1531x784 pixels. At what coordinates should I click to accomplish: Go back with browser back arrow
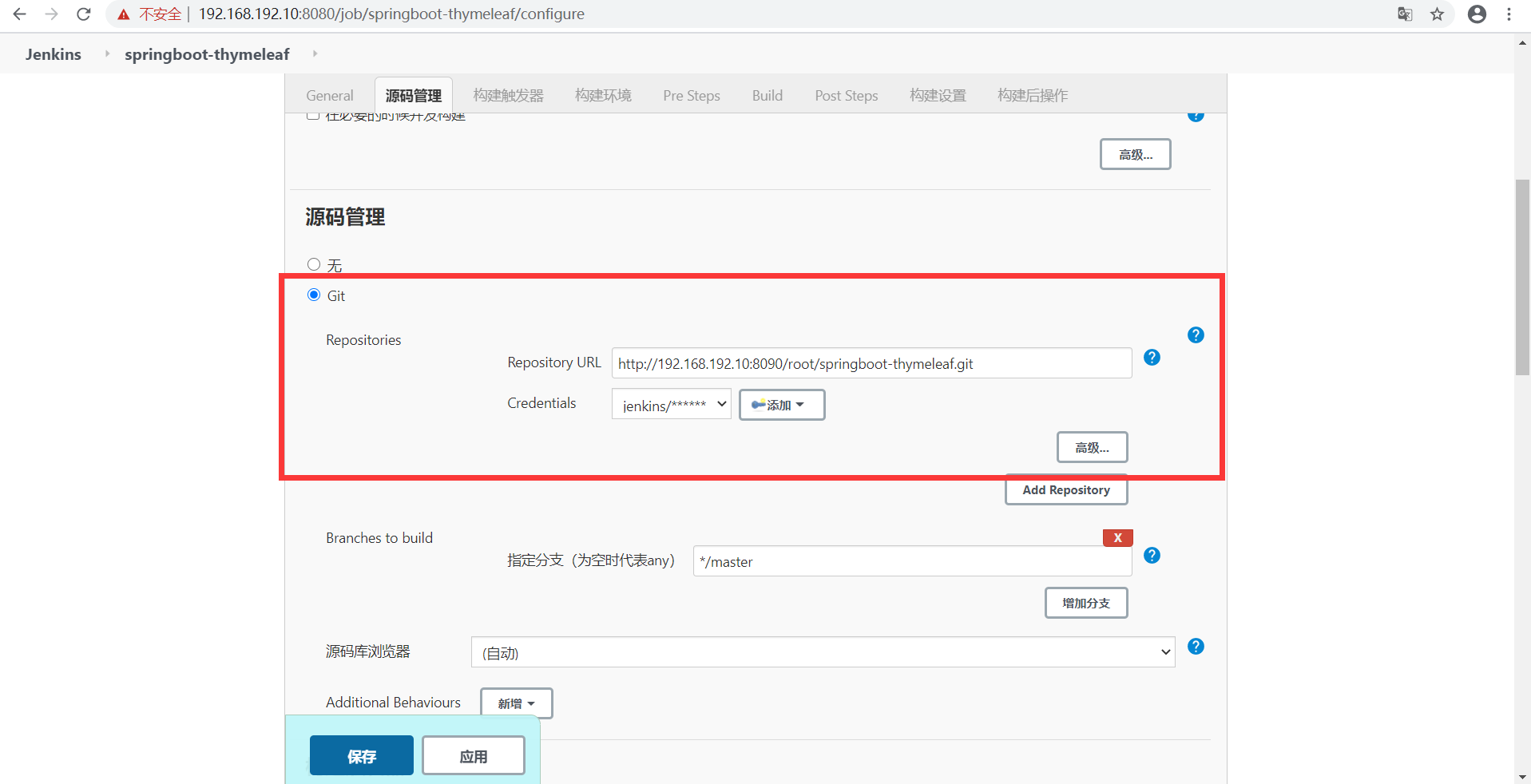point(20,14)
